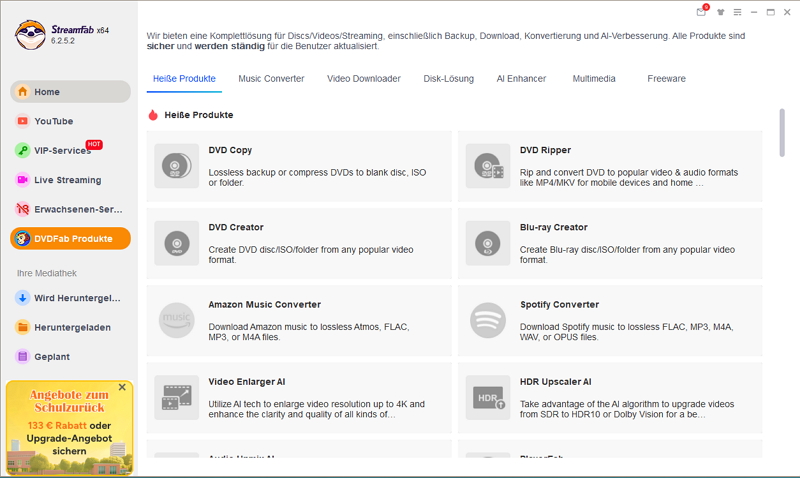800x478 pixels.
Task: Open the Home sidebar item
Action: coord(70,92)
